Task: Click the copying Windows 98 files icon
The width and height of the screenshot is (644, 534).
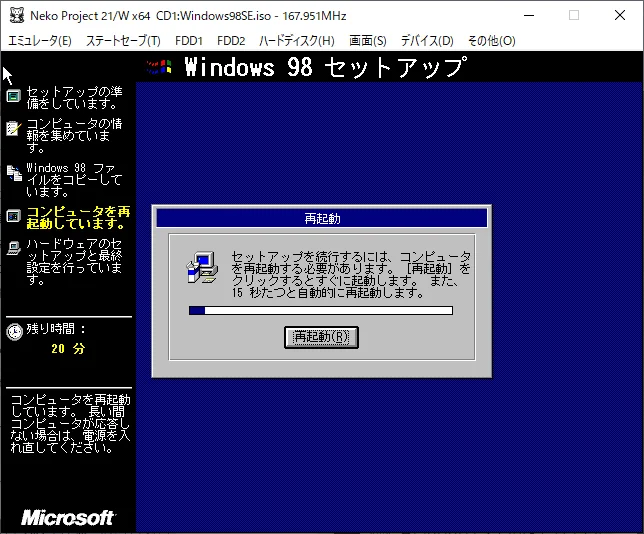Action: 14,173
